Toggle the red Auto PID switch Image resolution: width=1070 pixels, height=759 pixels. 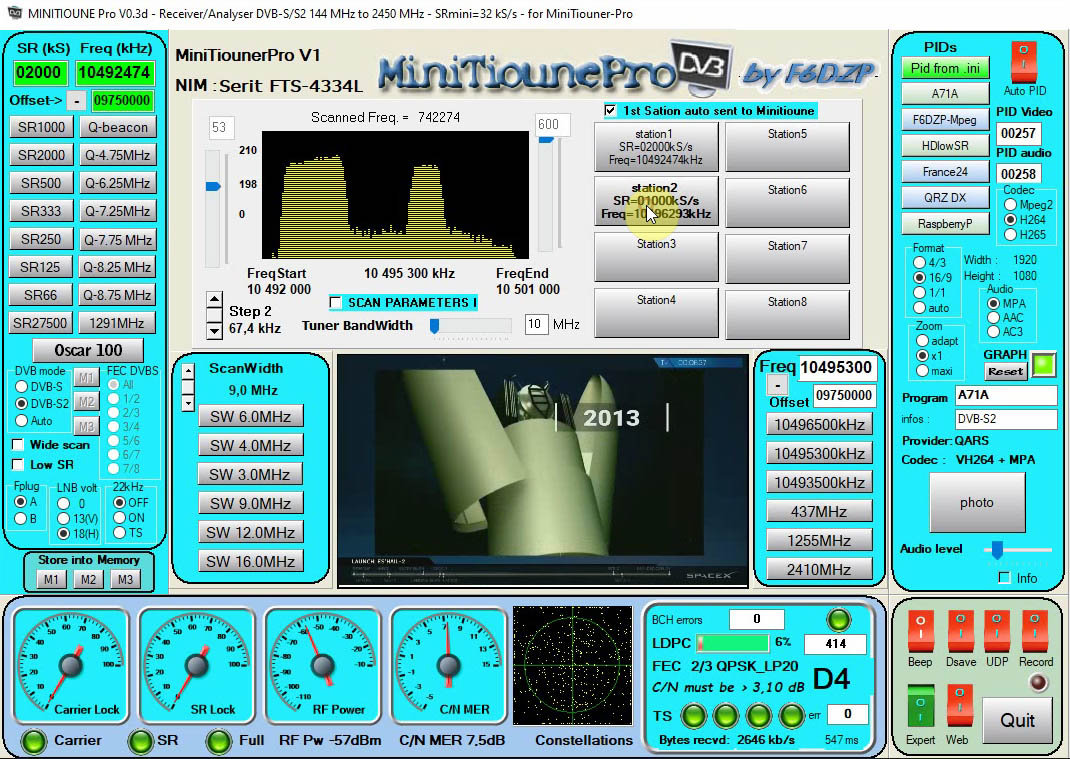pos(1023,62)
